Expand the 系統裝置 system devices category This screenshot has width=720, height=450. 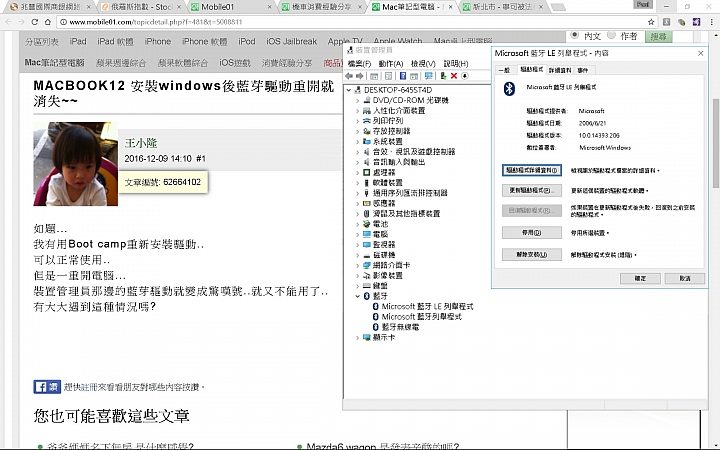click(357, 141)
